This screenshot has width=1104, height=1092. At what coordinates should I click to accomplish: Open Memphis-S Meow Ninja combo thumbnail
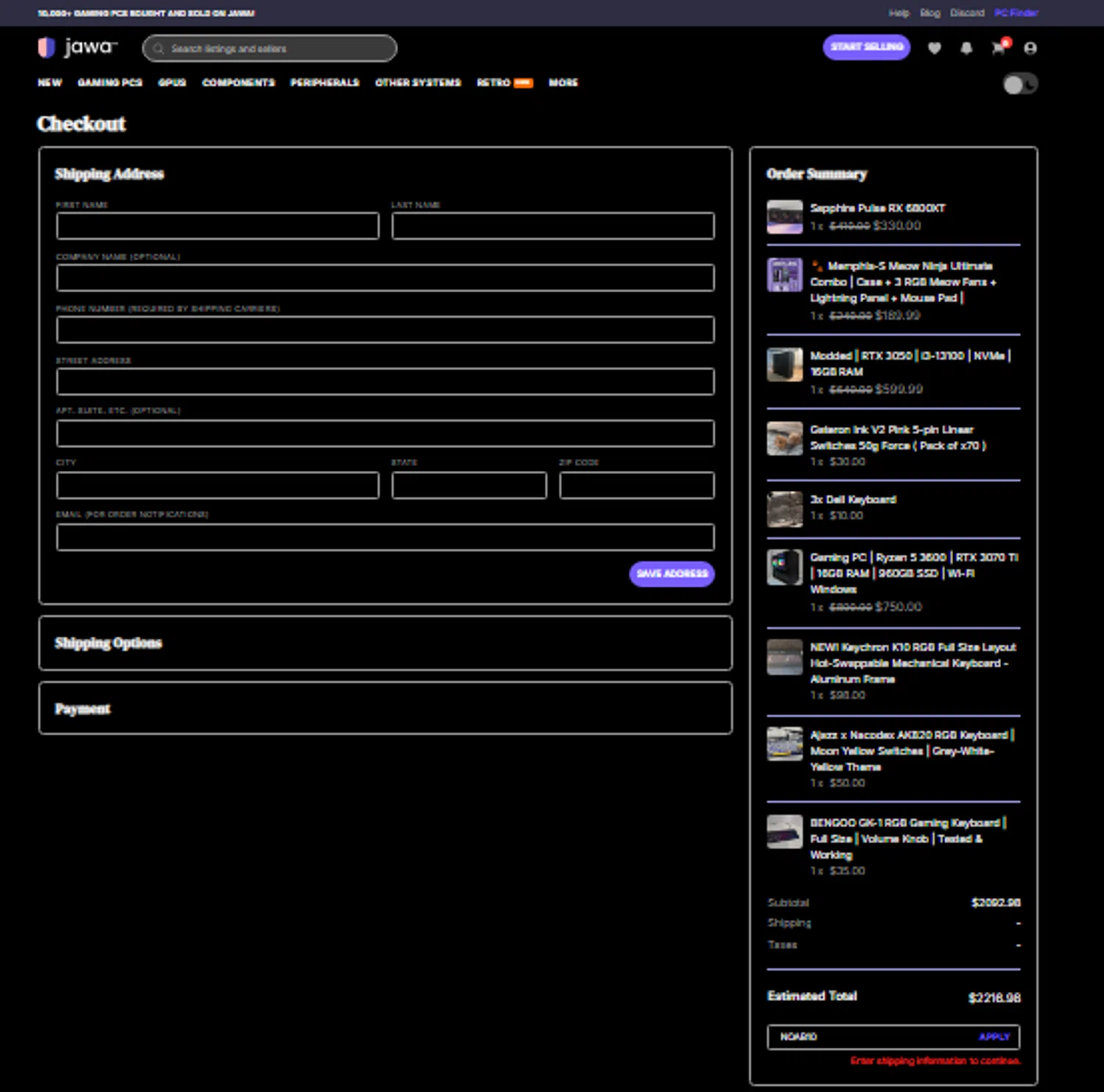click(785, 274)
